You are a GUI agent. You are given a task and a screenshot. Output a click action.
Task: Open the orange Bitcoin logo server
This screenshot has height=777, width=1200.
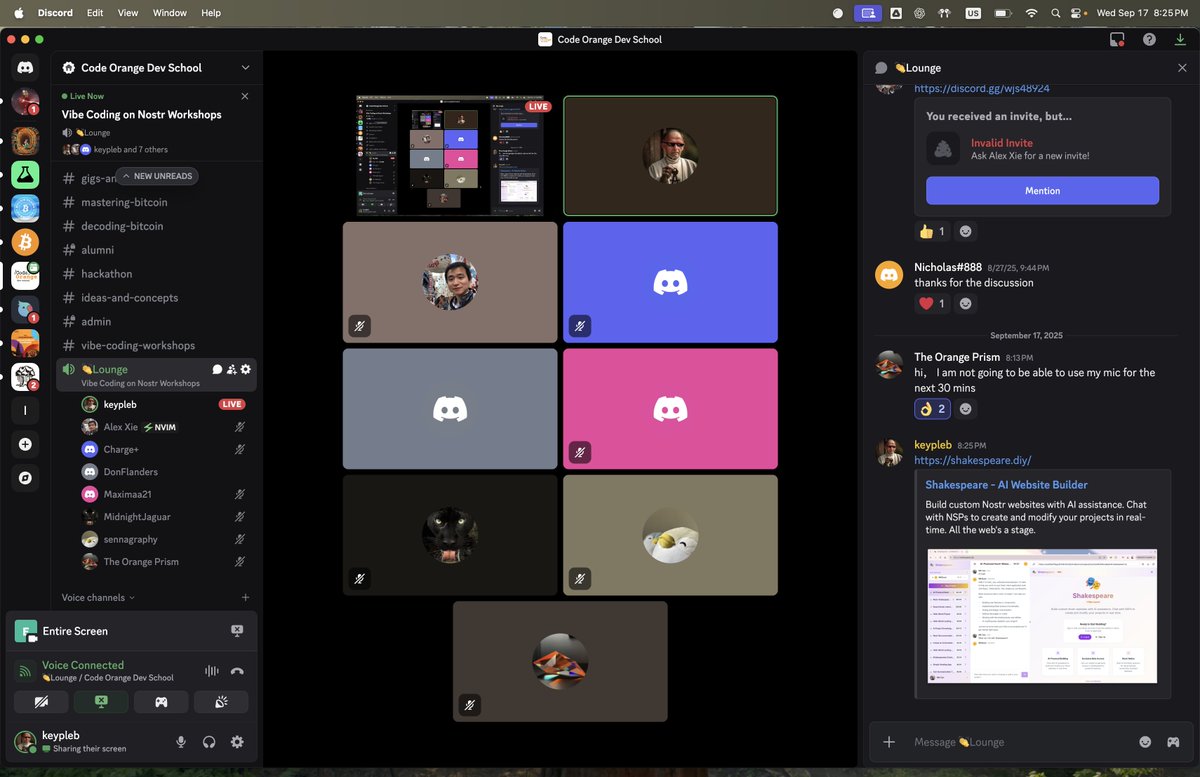coord(25,242)
